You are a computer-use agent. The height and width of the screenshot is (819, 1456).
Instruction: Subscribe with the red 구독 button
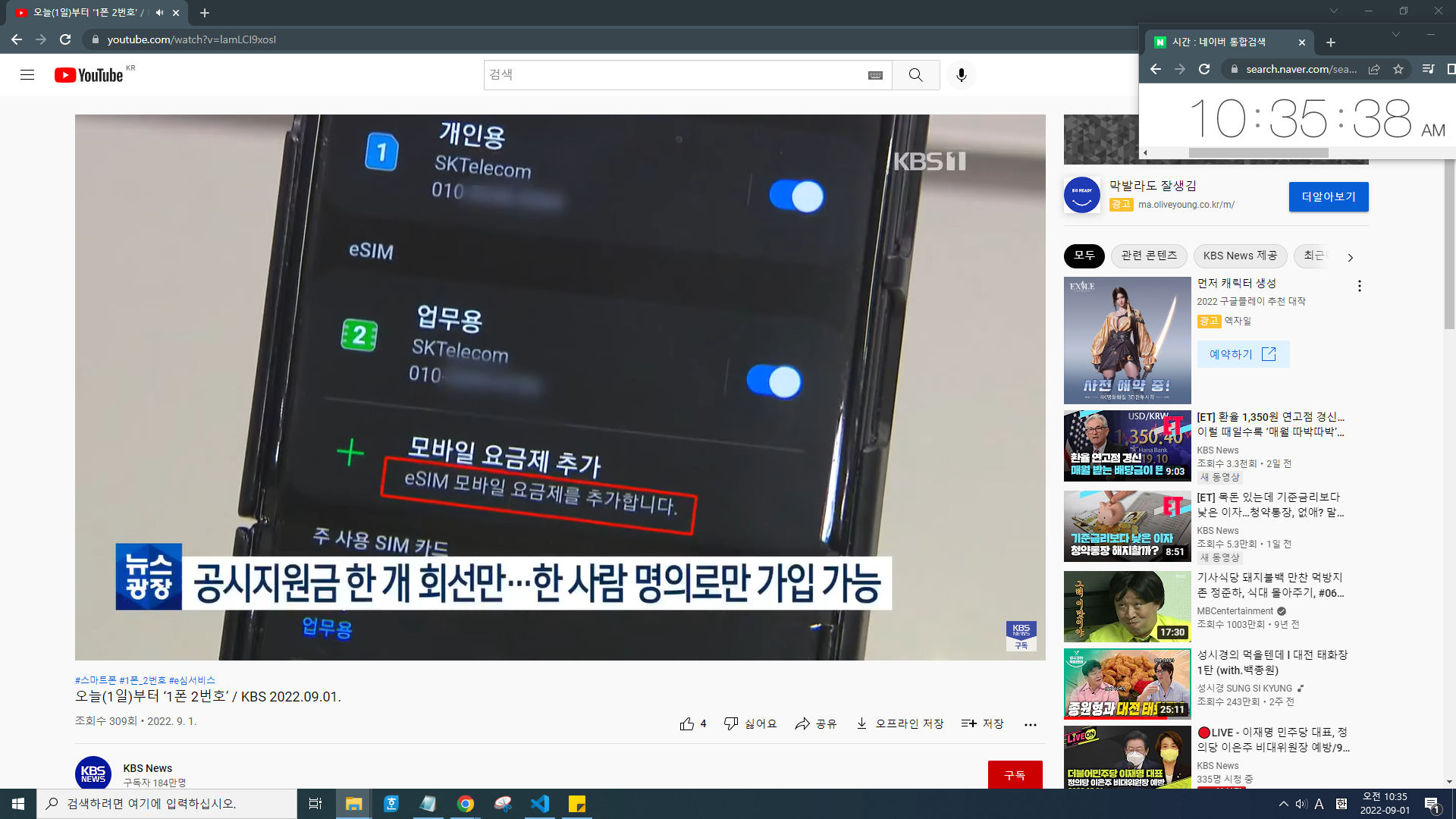click(x=1015, y=774)
